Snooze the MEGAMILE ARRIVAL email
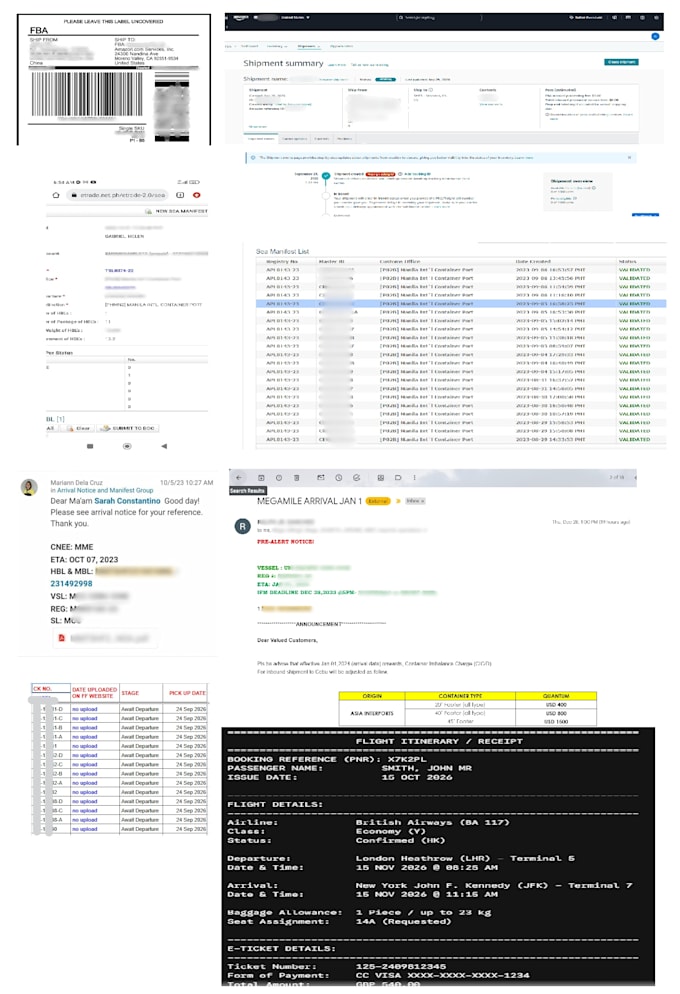This screenshot has height=994, width=680. 338,477
